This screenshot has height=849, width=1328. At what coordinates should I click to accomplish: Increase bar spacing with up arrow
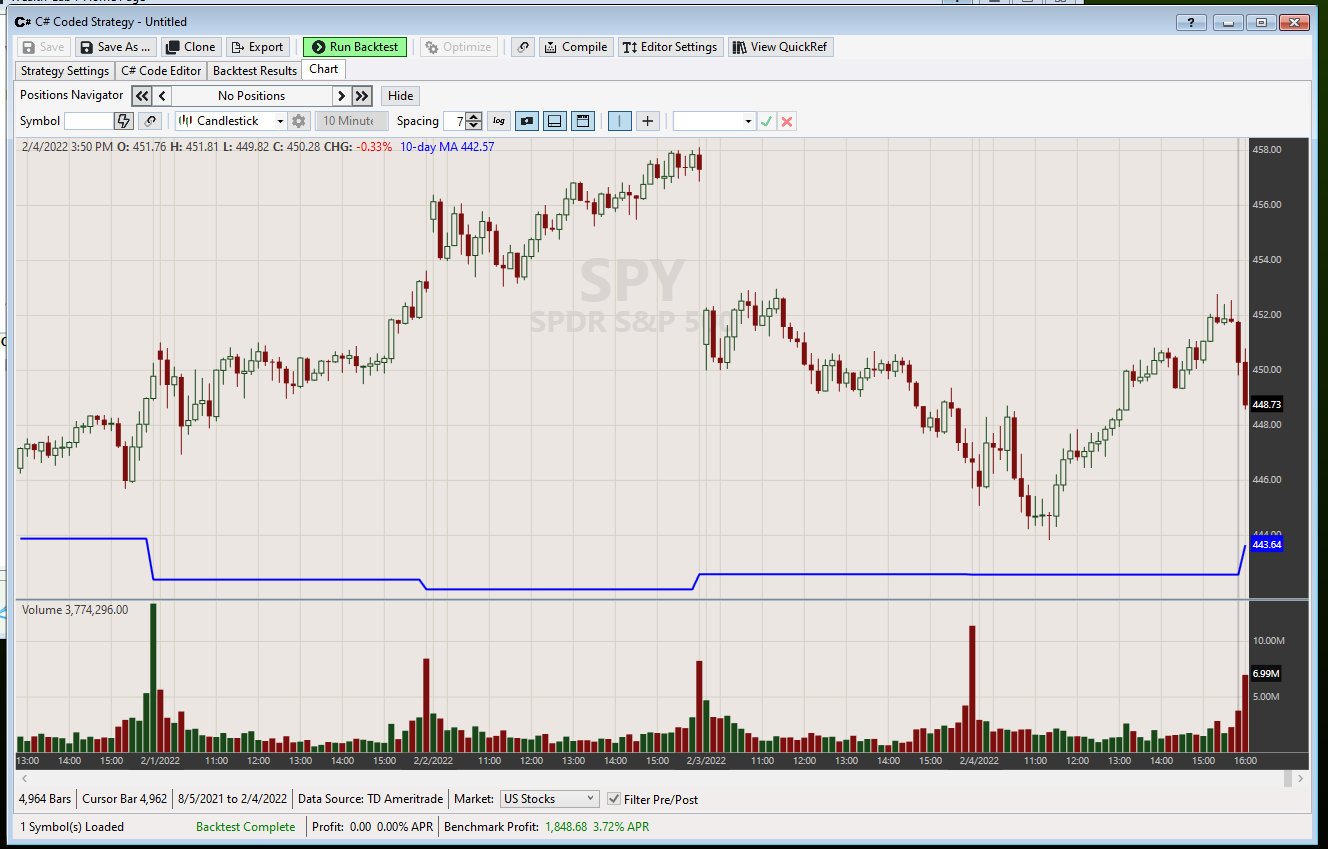(474, 116)
